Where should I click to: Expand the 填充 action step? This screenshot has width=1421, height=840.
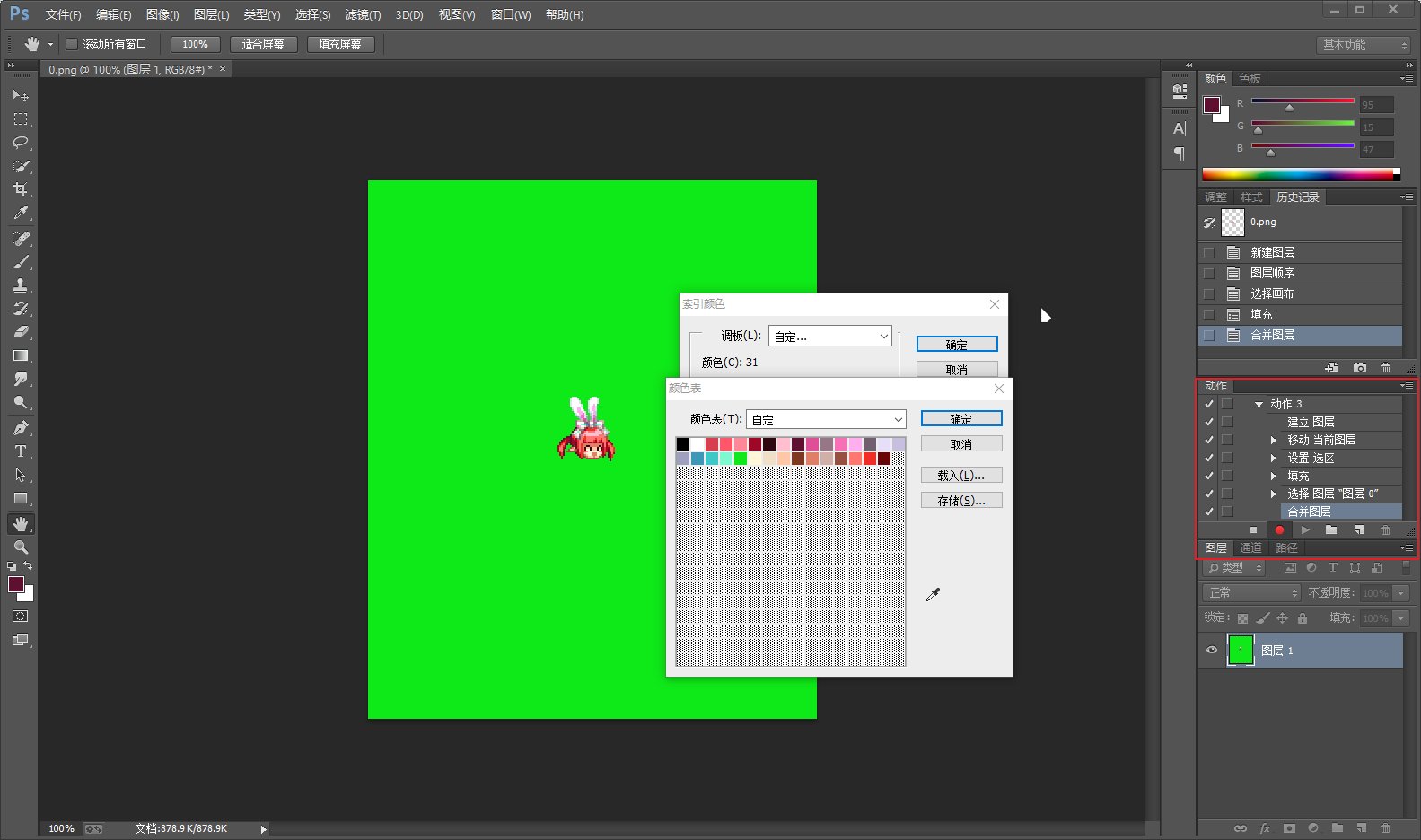tap(1273, 476)
